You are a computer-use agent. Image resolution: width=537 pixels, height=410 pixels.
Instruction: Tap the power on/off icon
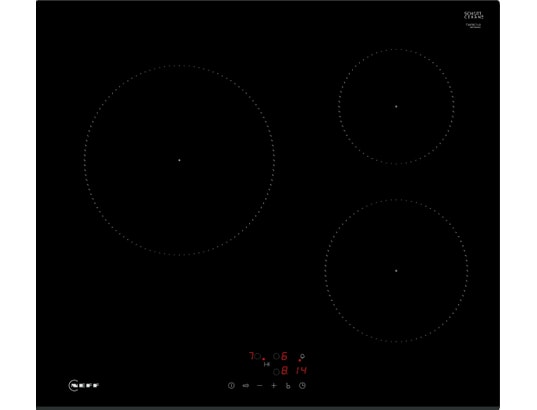tap(231, 386)
